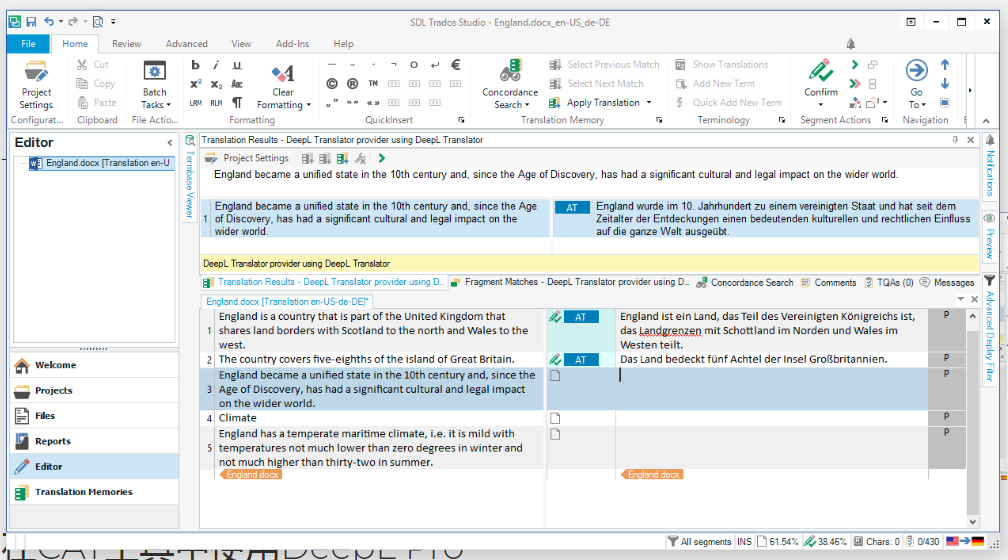Click Select Previous Match
Screen dimensions: 1008x560
tap(604, 64)
